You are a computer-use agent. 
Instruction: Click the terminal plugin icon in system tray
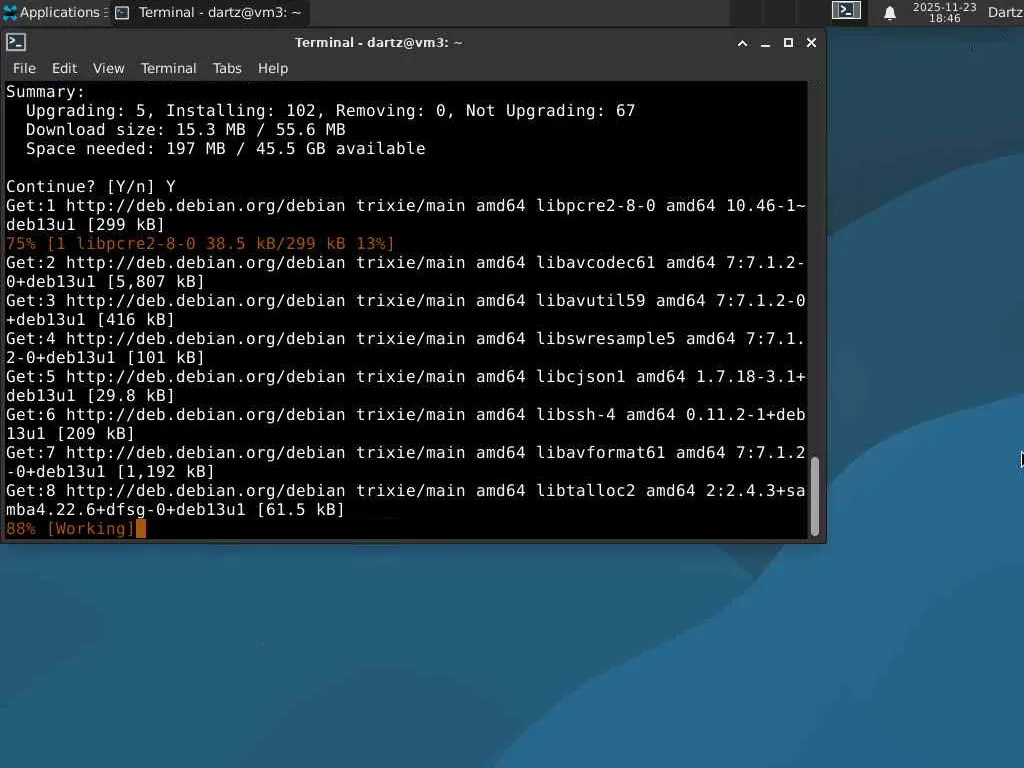(846, 11)
